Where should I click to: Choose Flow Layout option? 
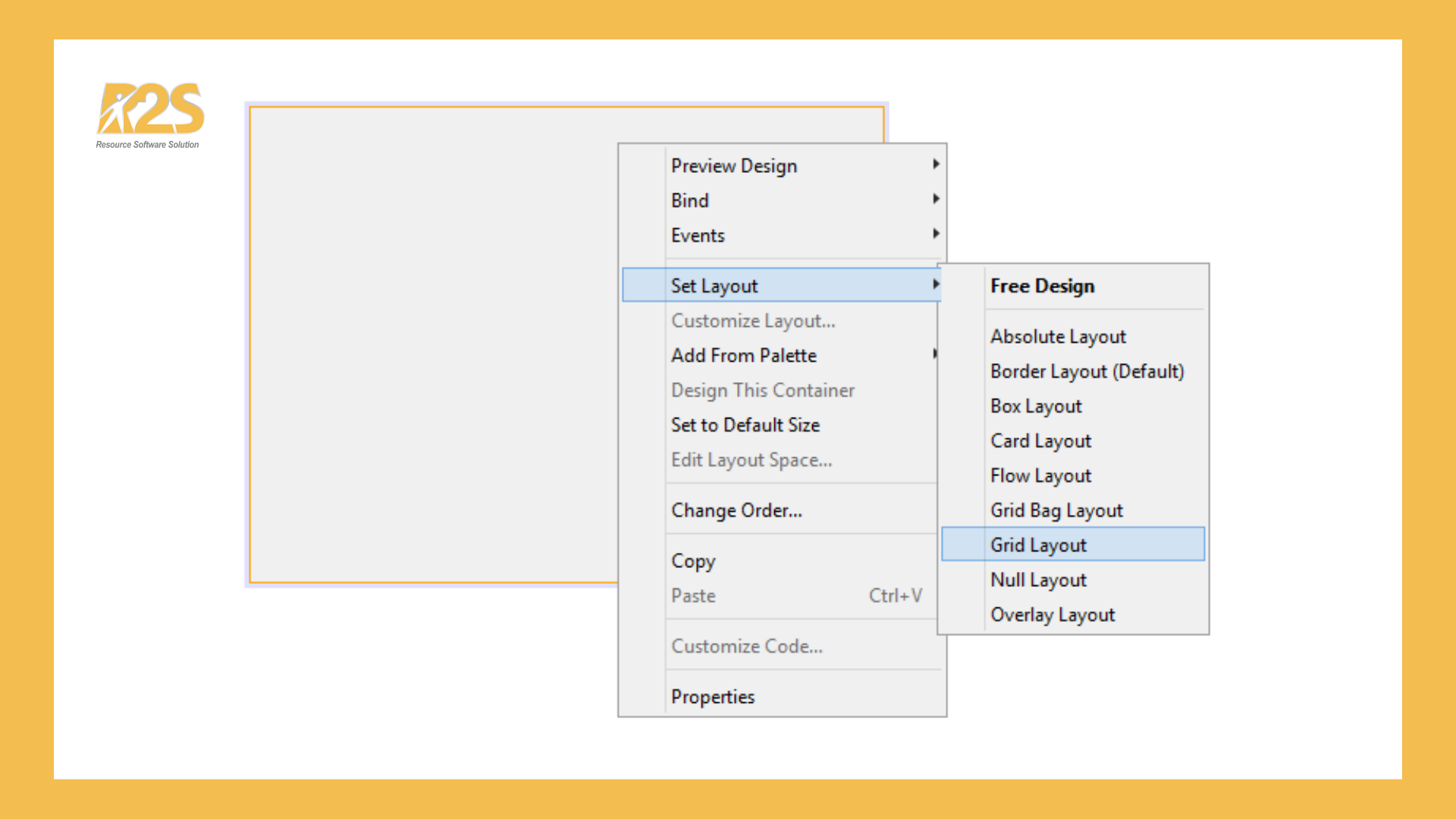[1040, 476]
